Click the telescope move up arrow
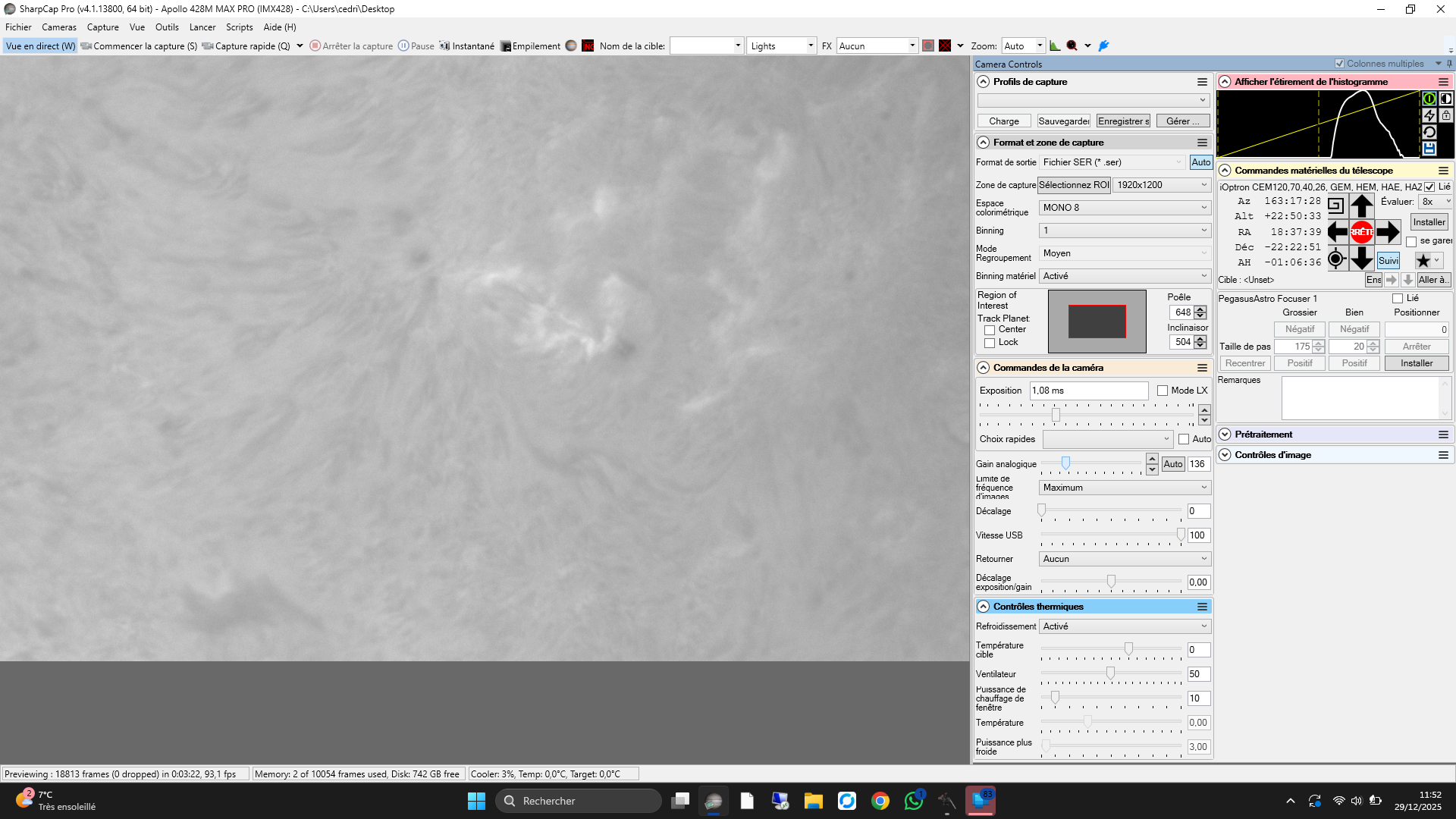 coord(1362,206)
